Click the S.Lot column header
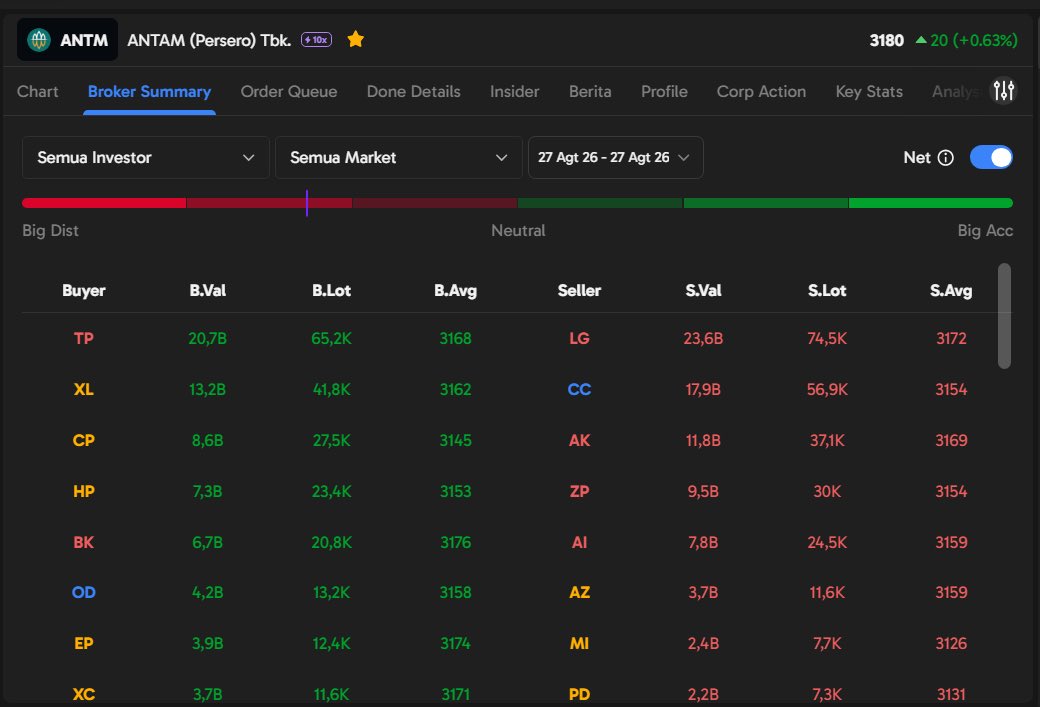Viewport: 1040px width, 707px height. (x=827, y=290)
